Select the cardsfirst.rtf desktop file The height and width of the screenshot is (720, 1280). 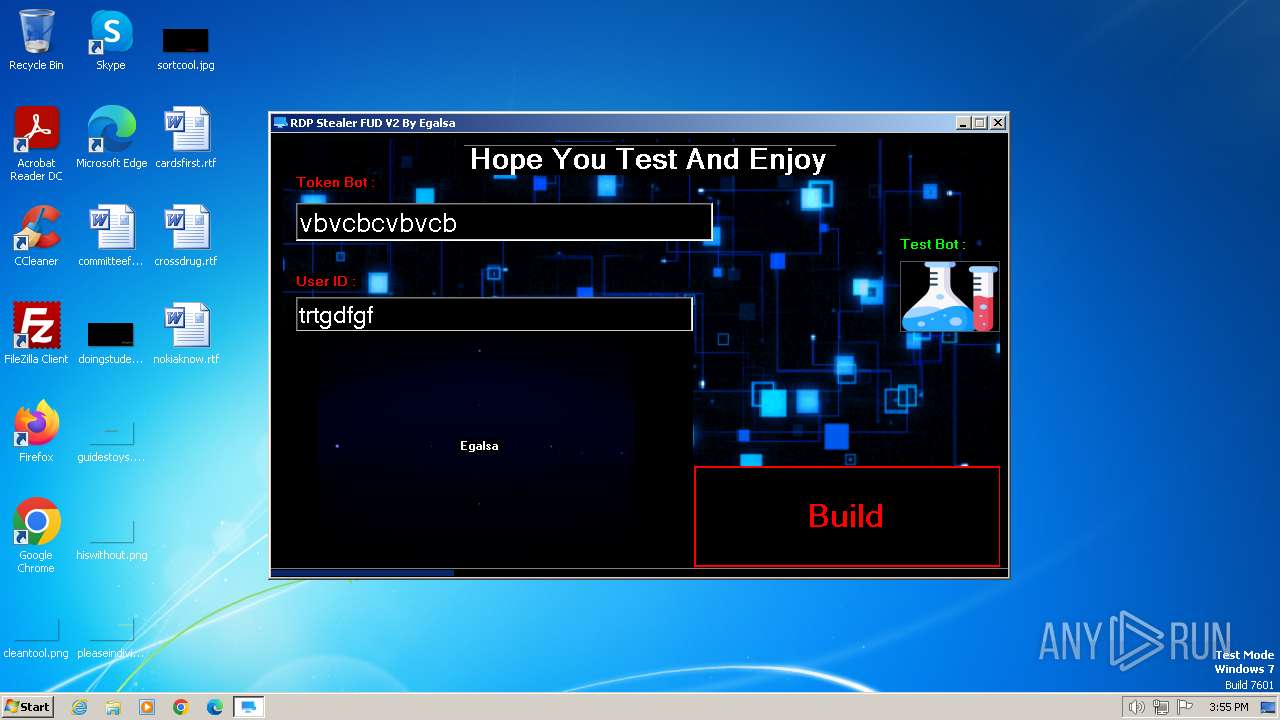pos(186,137)
